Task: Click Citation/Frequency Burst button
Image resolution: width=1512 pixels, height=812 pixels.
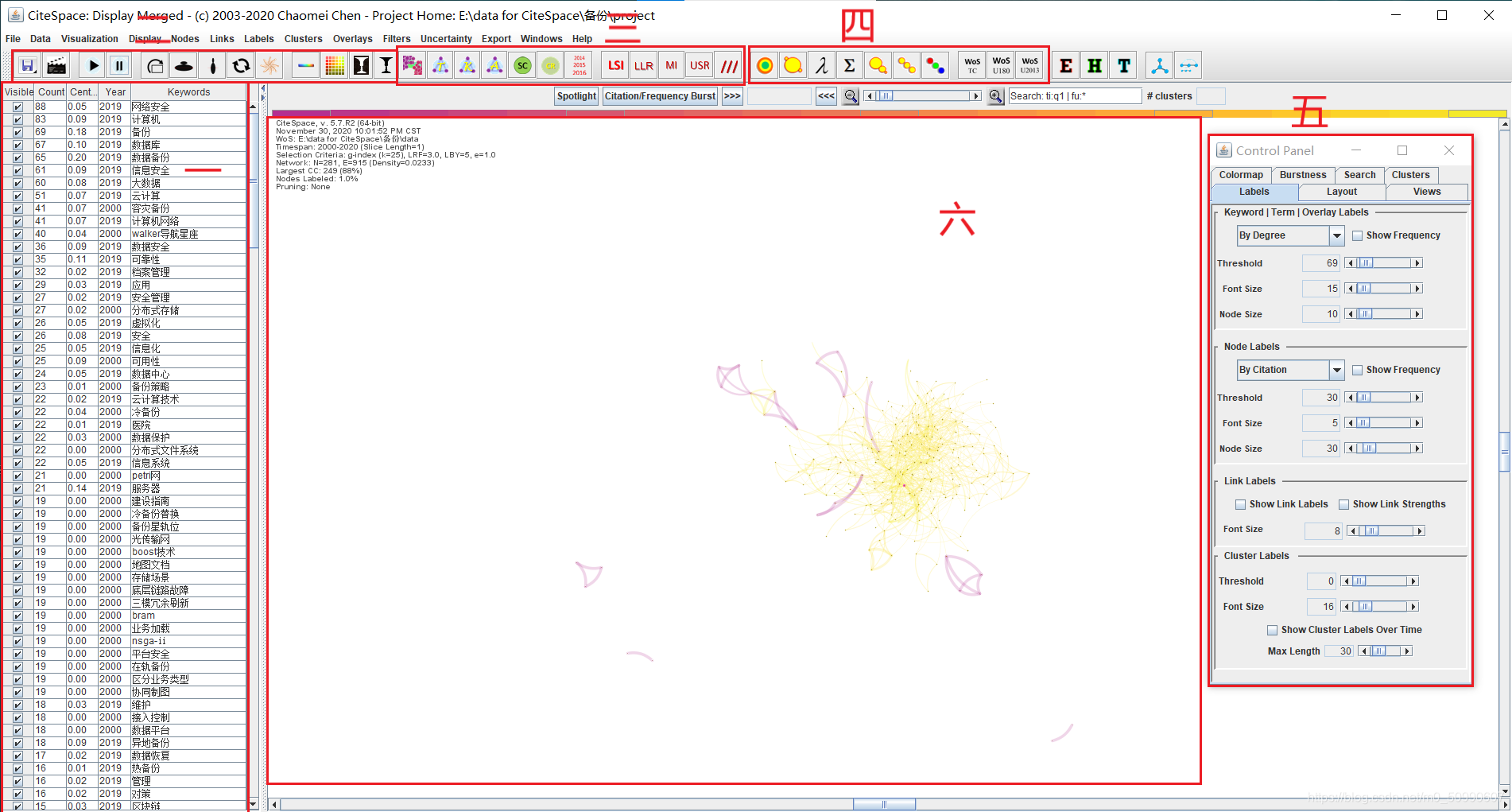Action: click(x=660, y=96)
